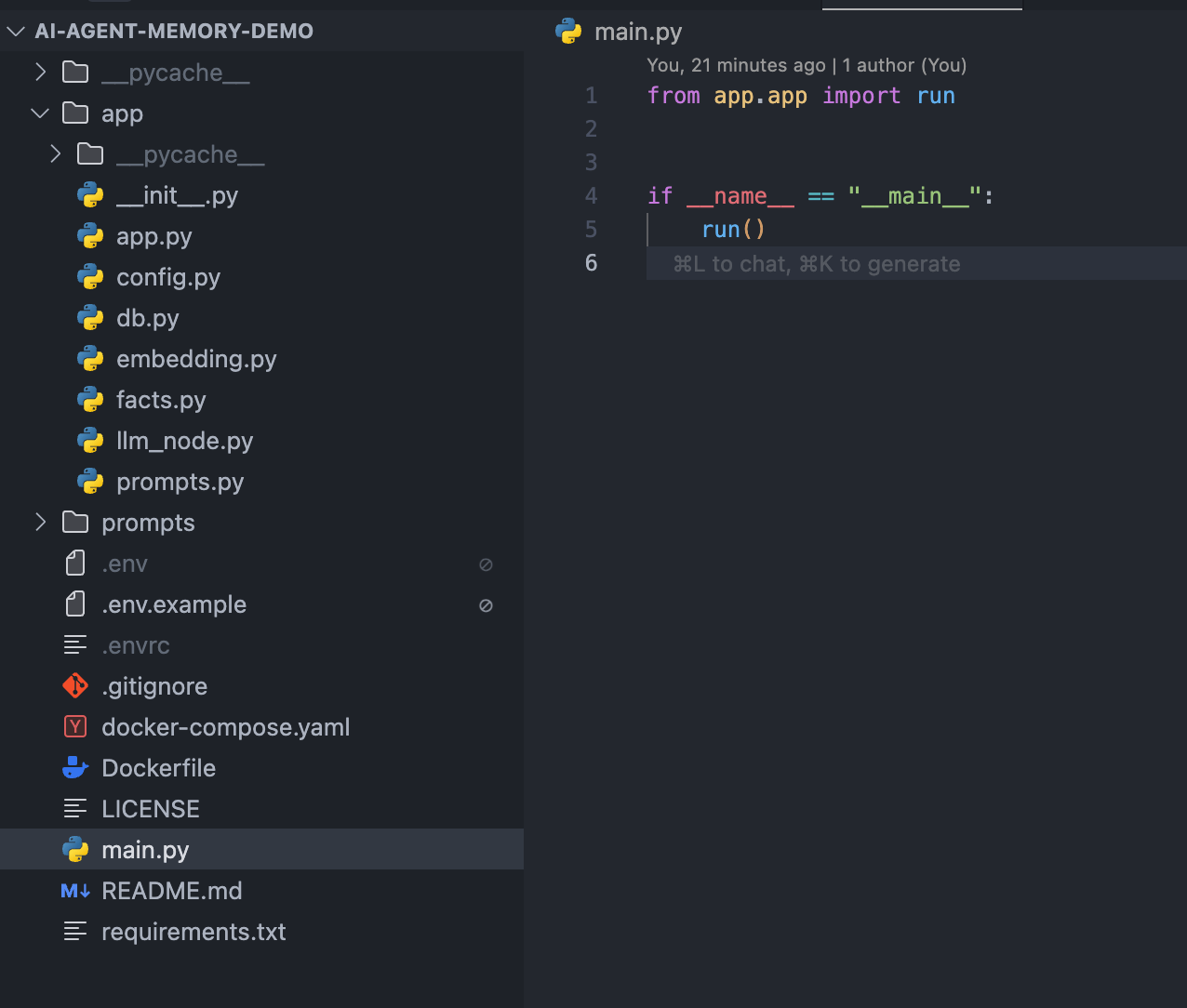Click the Python icon beside app.py

tap(90, 236)
